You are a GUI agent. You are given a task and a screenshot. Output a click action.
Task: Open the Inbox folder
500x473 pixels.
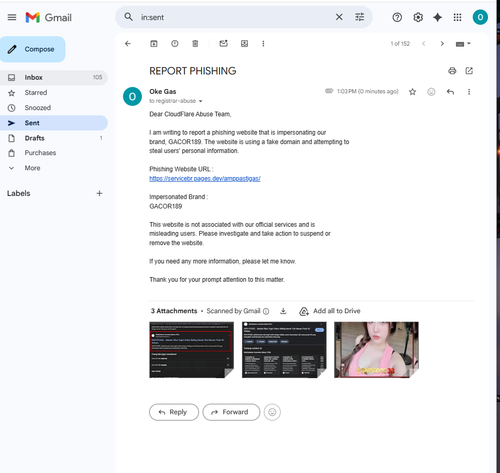[x=54, y=77]
